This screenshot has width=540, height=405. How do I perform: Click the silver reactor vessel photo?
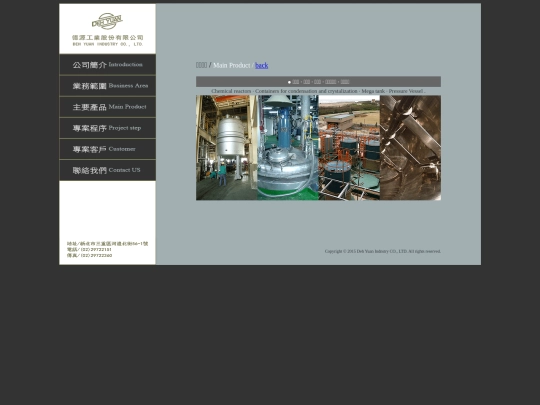(x=227, y=148)
